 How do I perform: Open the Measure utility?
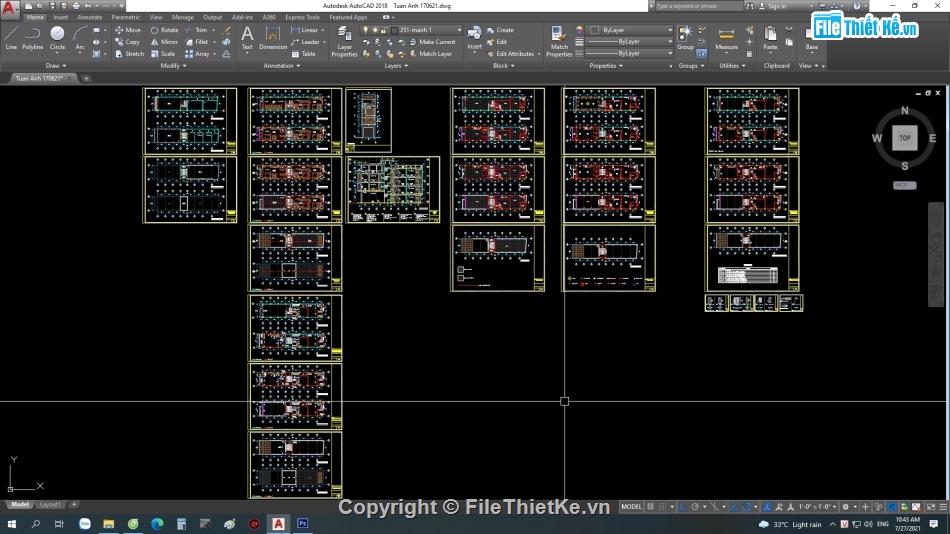[726, 38]
